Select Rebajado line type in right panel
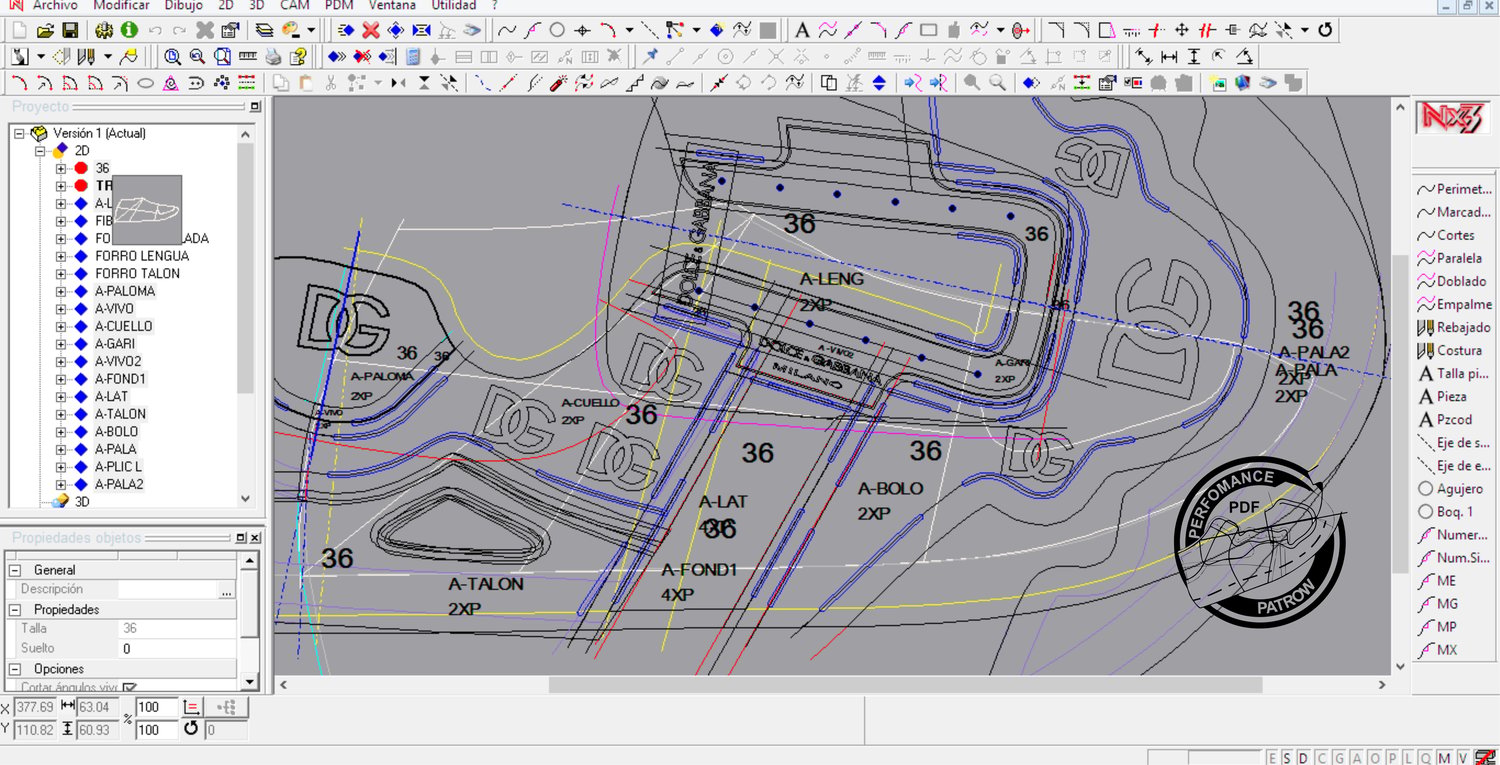Viewport: 1500px width, 765px height. [1455, 327]
